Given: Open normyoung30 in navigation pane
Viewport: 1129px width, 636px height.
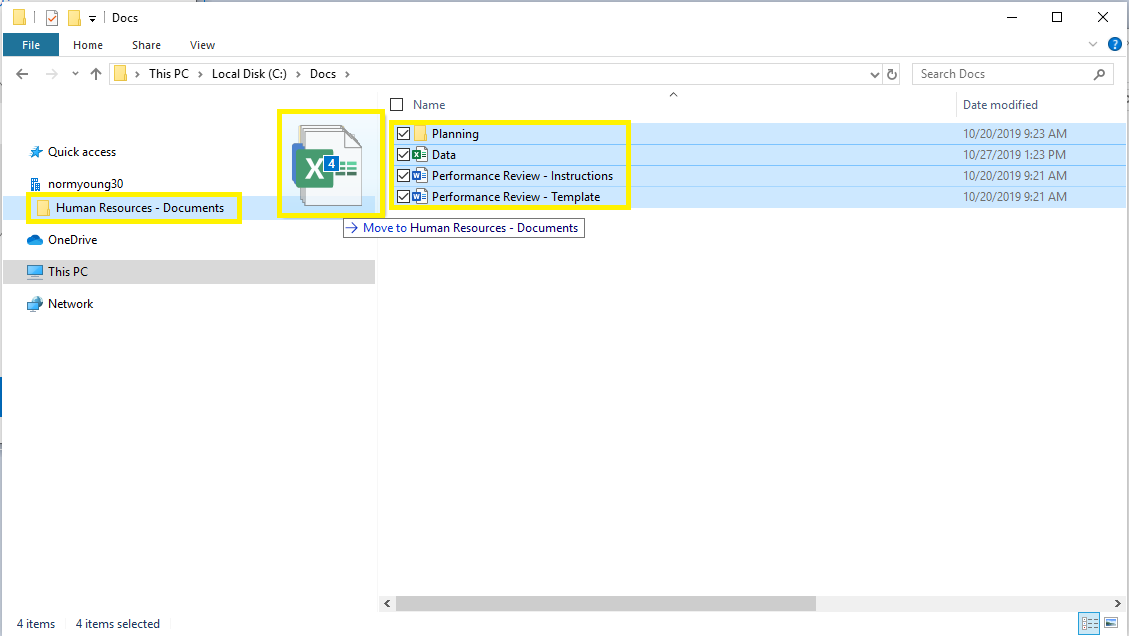Looking at the screenshot, I should pos(85,184).
